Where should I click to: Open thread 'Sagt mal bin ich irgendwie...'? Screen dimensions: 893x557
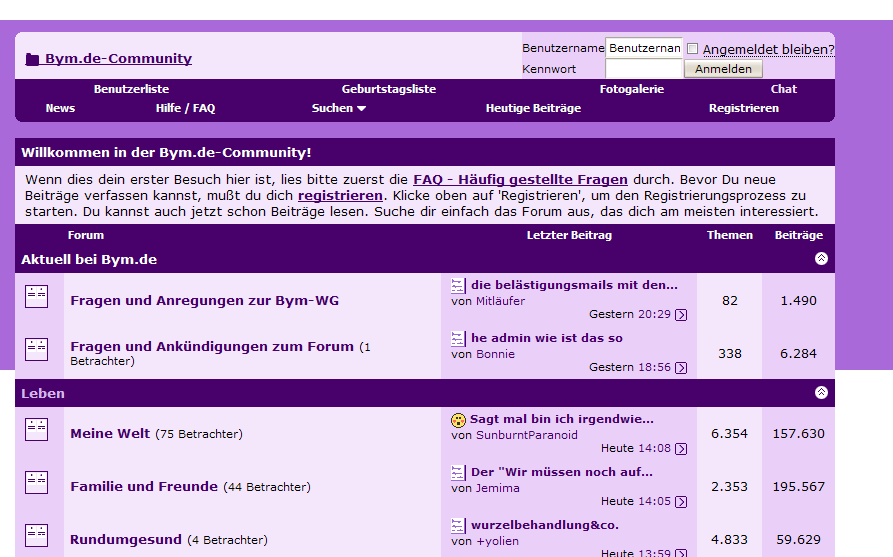pyautogui.click(x=562, y=420)
